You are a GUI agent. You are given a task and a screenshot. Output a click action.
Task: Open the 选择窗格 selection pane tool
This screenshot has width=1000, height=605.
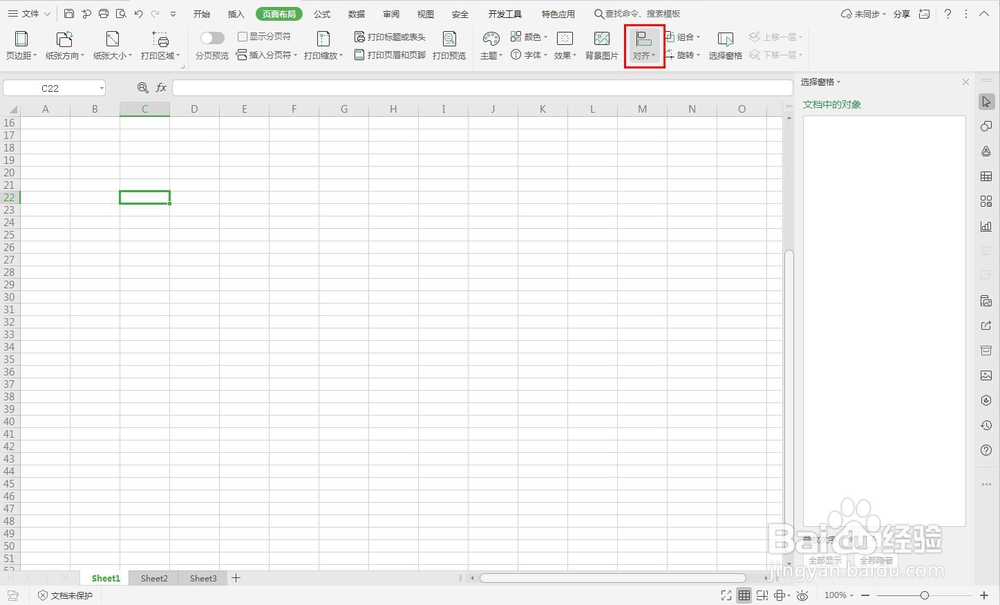click(x=725, y=46)
